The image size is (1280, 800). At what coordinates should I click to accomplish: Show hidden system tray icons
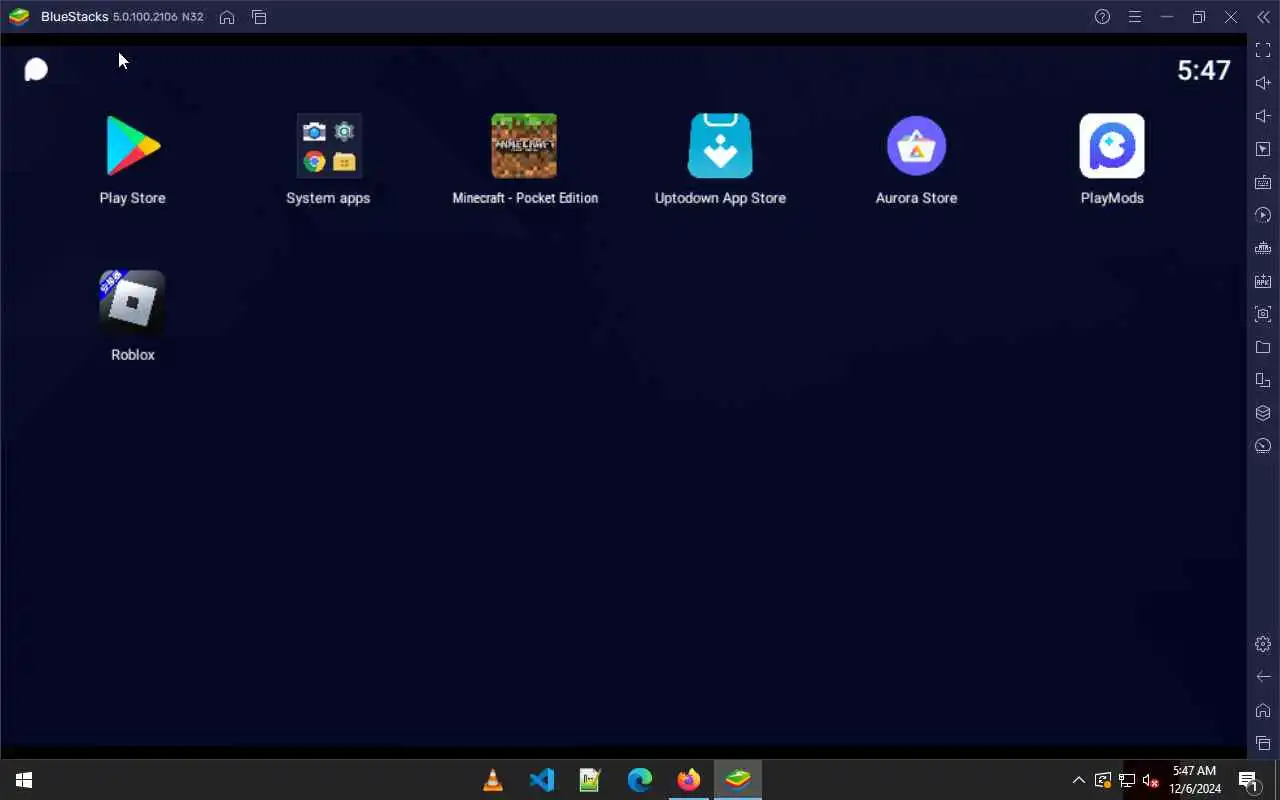(x=1078, y=780)
